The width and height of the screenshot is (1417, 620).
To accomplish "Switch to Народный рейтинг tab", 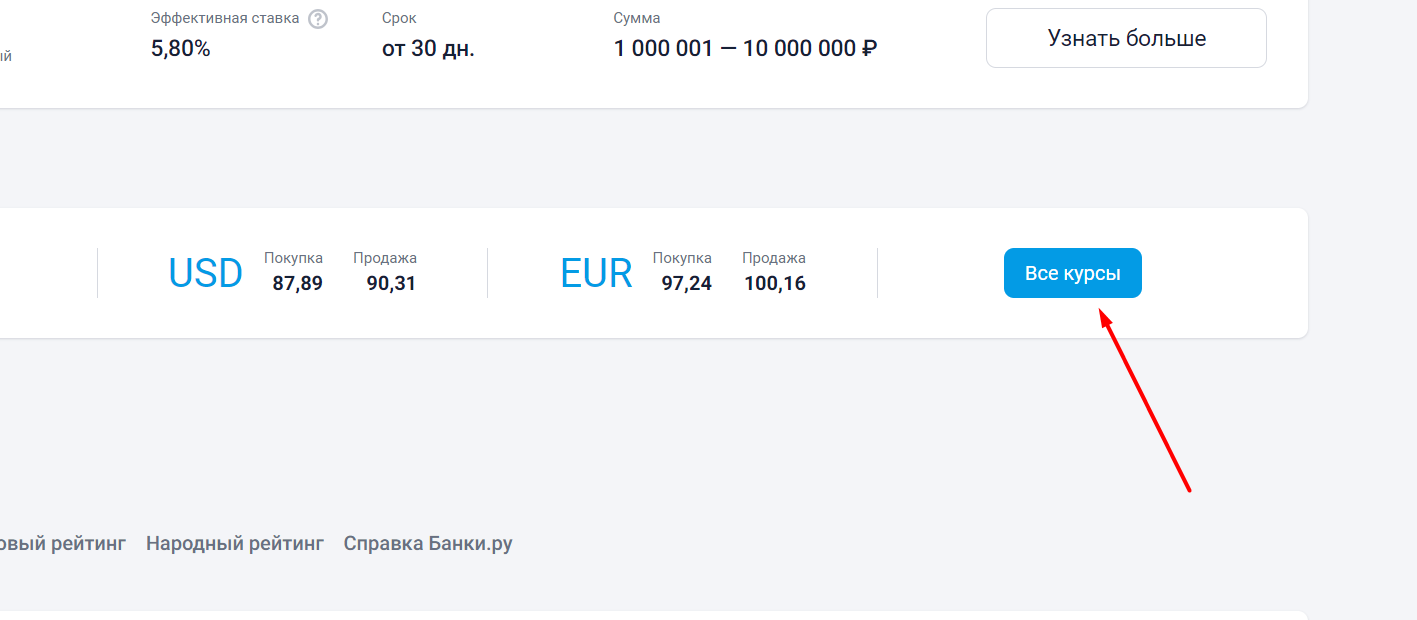I will [235, 544].
